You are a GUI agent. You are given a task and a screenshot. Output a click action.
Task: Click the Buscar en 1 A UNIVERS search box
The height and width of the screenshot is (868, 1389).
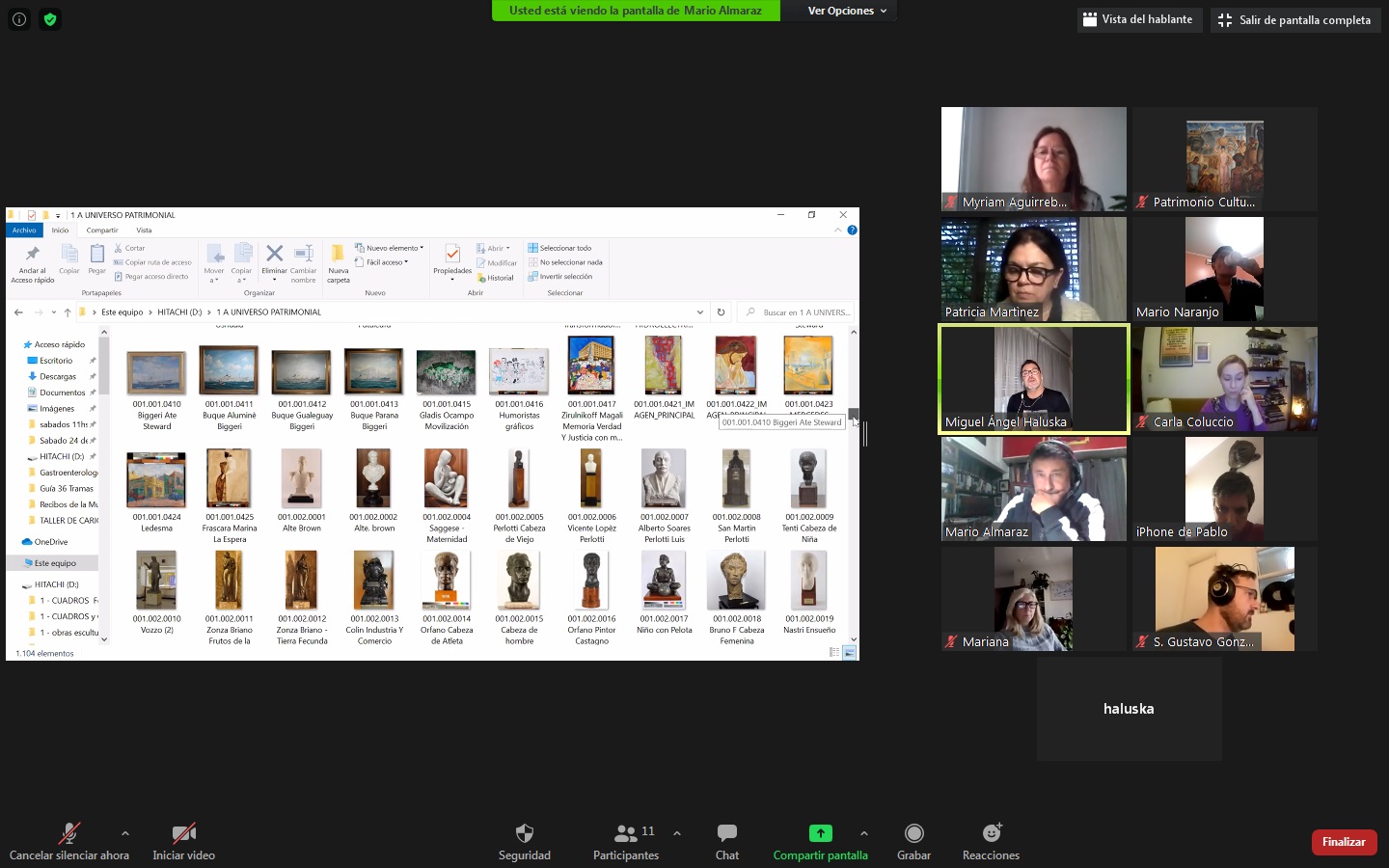[x=797, y=312]
